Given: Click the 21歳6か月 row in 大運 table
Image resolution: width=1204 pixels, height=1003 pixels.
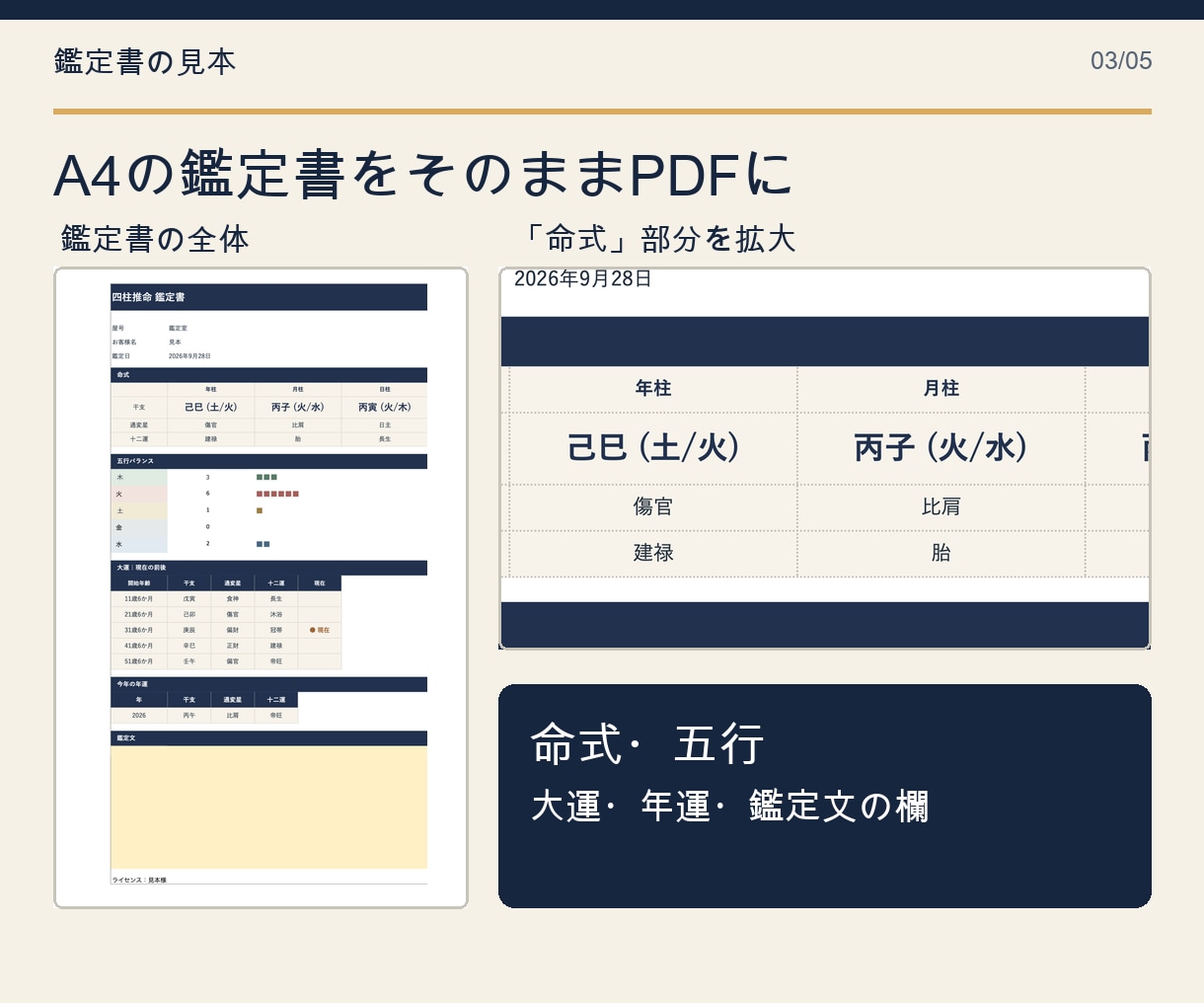Looking at the screenshot, I should point(226,614).
